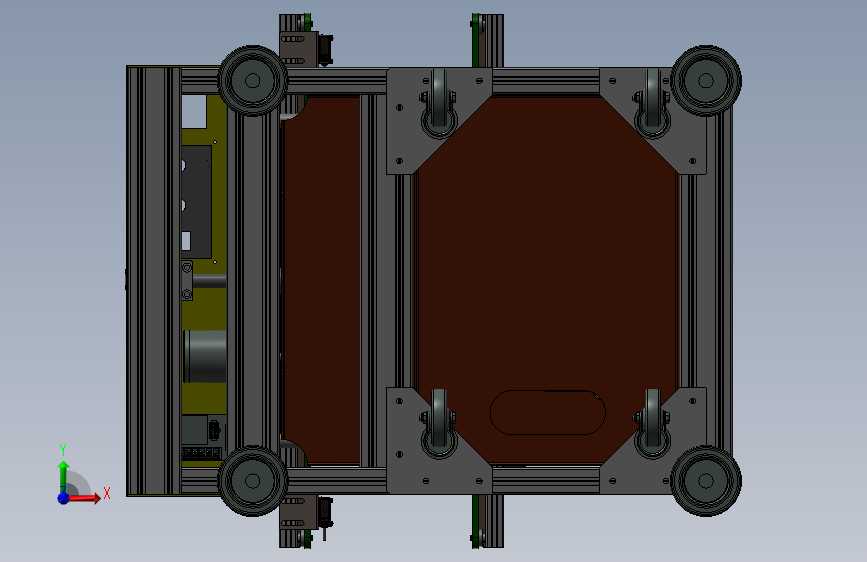Image resolution: width=867 pixels, height=562 pixels.
Task: Pick the caster on lower-left gusset plate
Action: 439,424
